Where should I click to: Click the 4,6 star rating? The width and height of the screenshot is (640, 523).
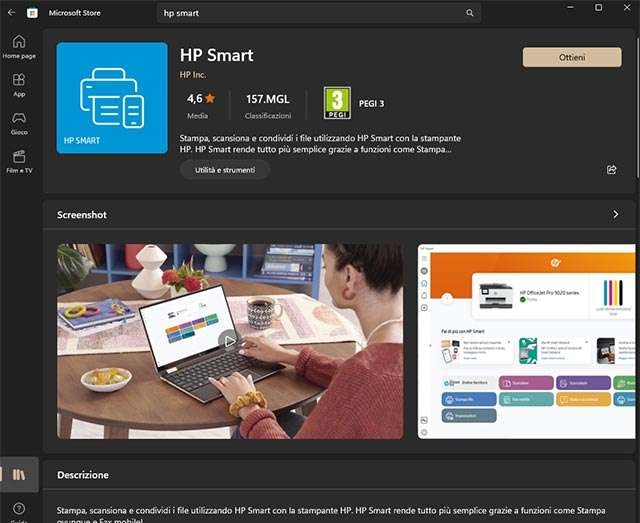click(x=201, y=99)
